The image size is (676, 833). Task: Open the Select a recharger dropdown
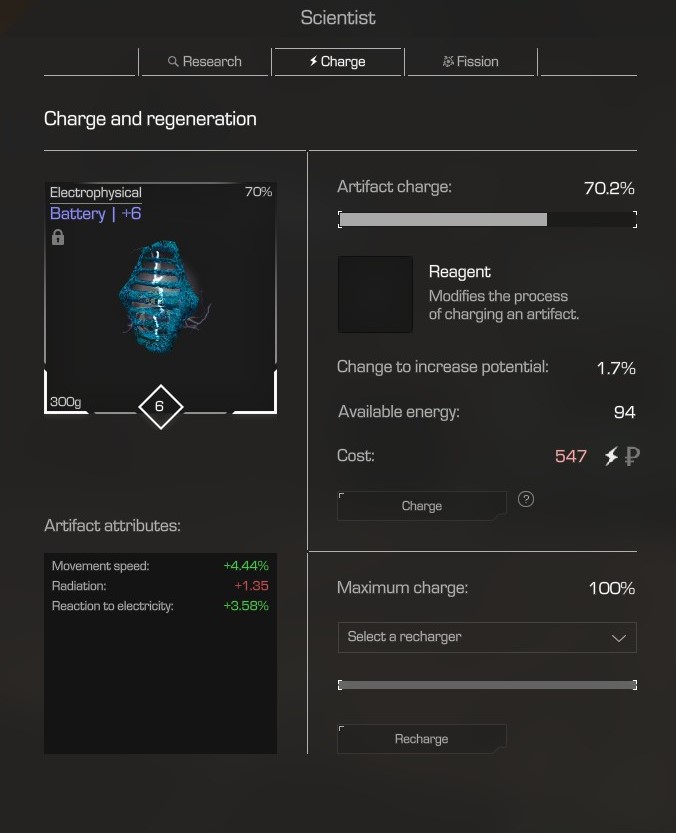[487, 637]
